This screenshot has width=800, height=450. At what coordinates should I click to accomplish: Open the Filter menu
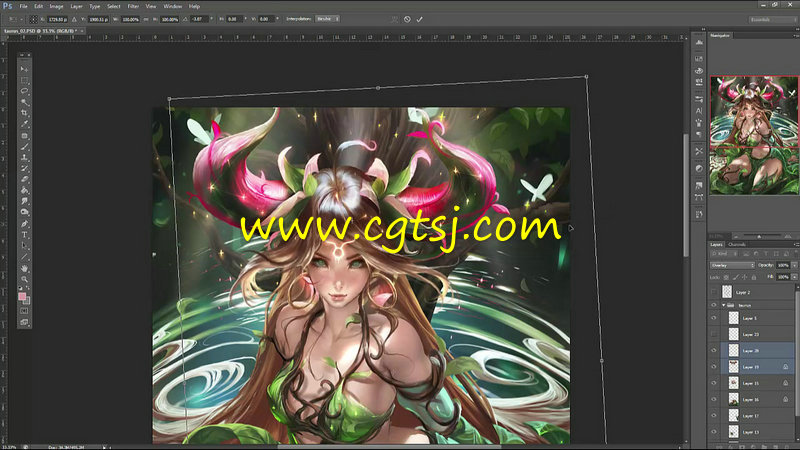[x=133, y=6]
